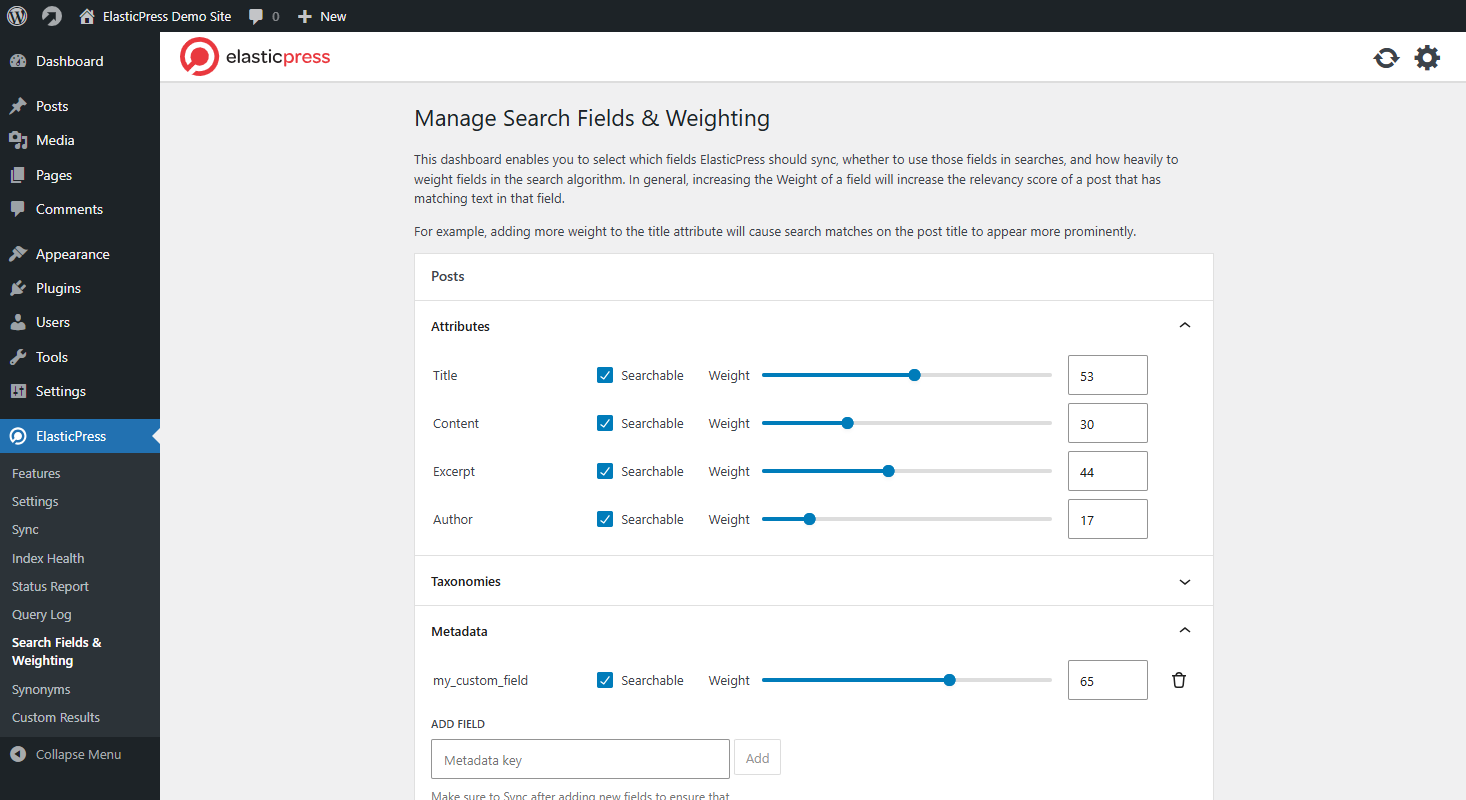
Task: Click the Collapse Menu arrow icon
Action: [18, 754]
